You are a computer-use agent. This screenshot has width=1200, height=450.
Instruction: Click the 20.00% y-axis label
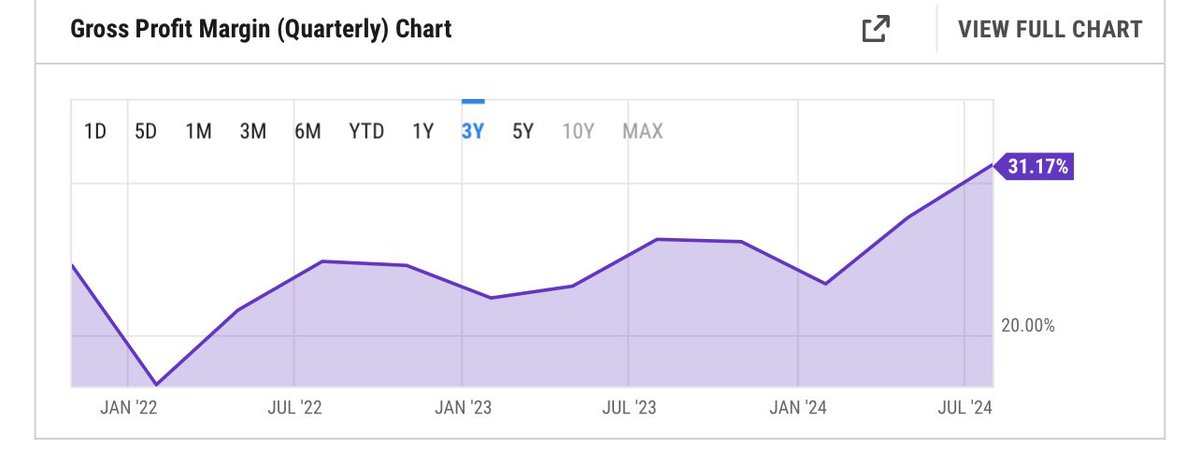pos(1028,325)
